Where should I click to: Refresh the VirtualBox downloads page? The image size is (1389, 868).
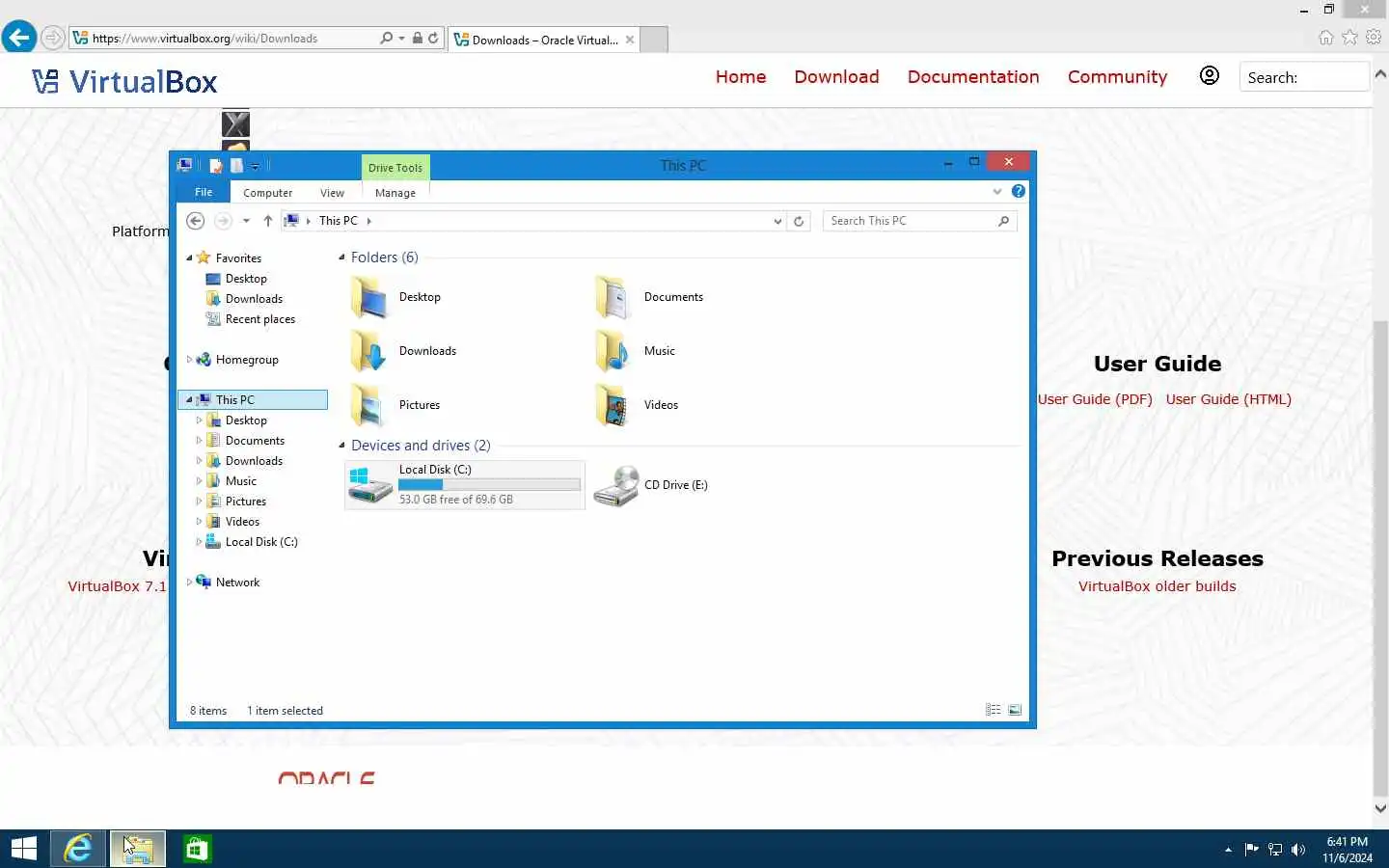click(x=433, y=39)
